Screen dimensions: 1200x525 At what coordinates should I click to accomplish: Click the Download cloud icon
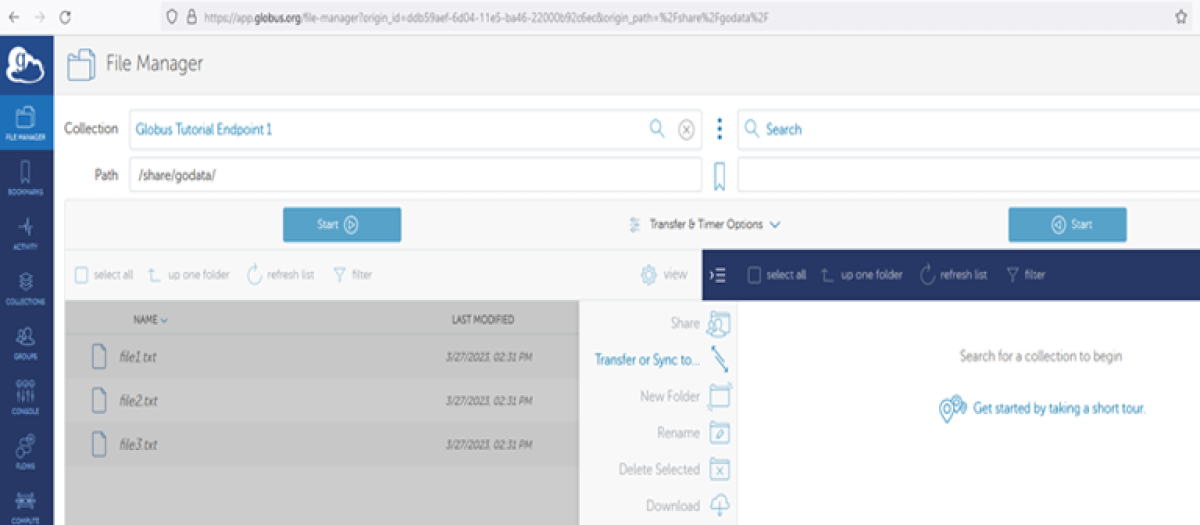(719, 506)
